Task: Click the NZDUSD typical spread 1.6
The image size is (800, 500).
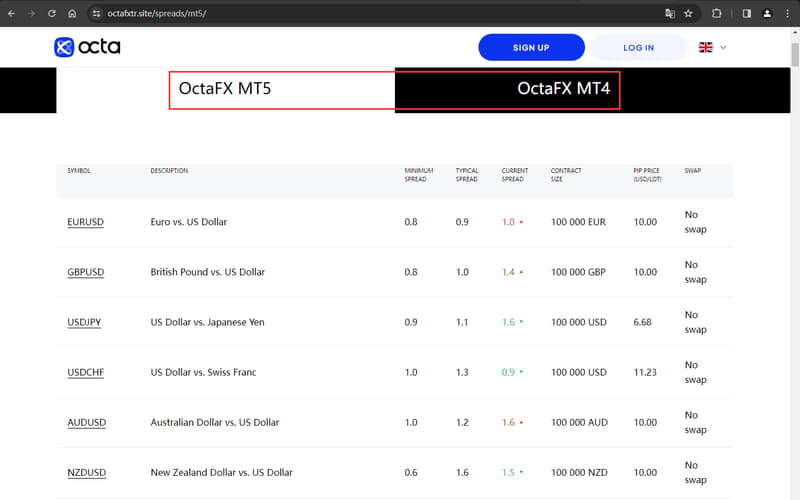Action: tap(462, 472)
